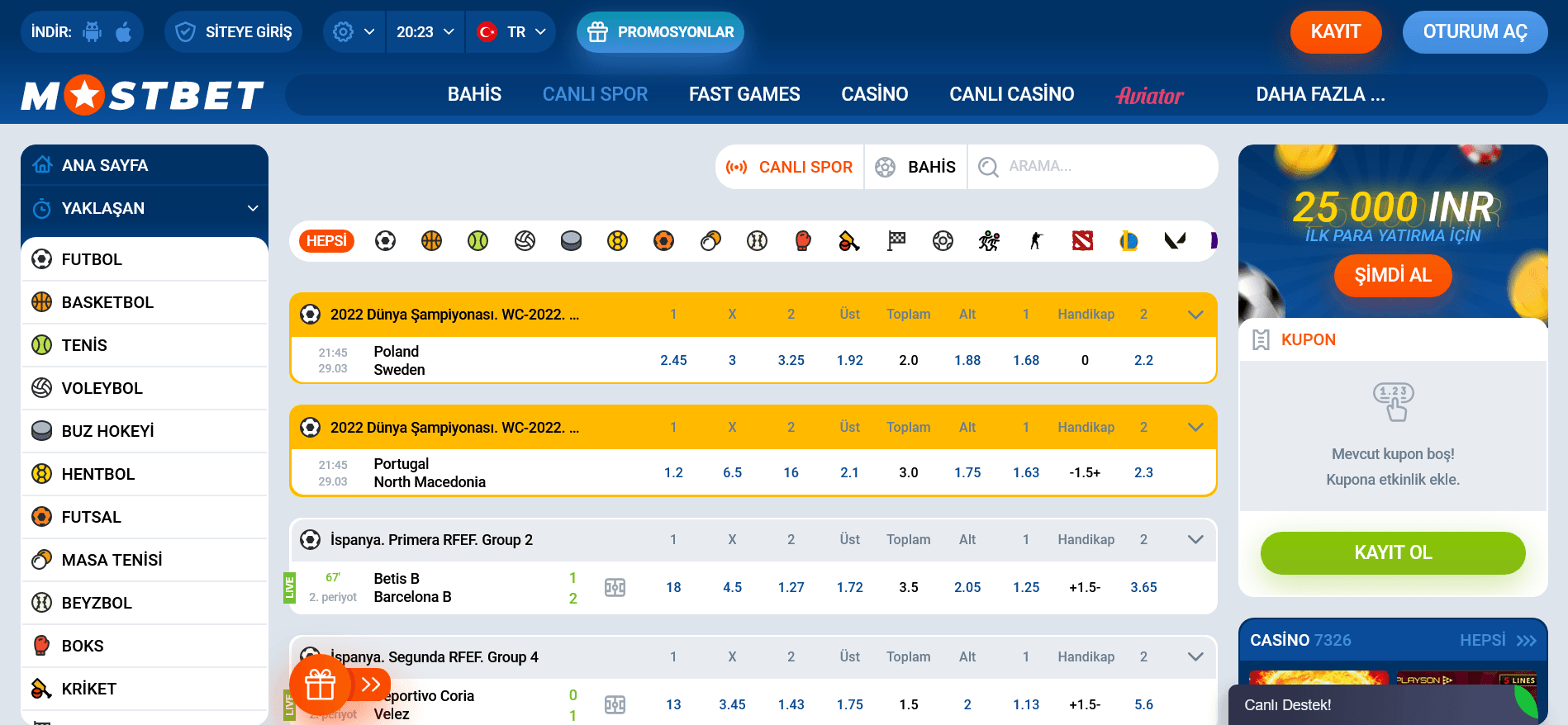Open CANLI SPOR in top navigation
Image resolution: width=1568 pixels, height=725 pixels.
click(x=595, y=94)
